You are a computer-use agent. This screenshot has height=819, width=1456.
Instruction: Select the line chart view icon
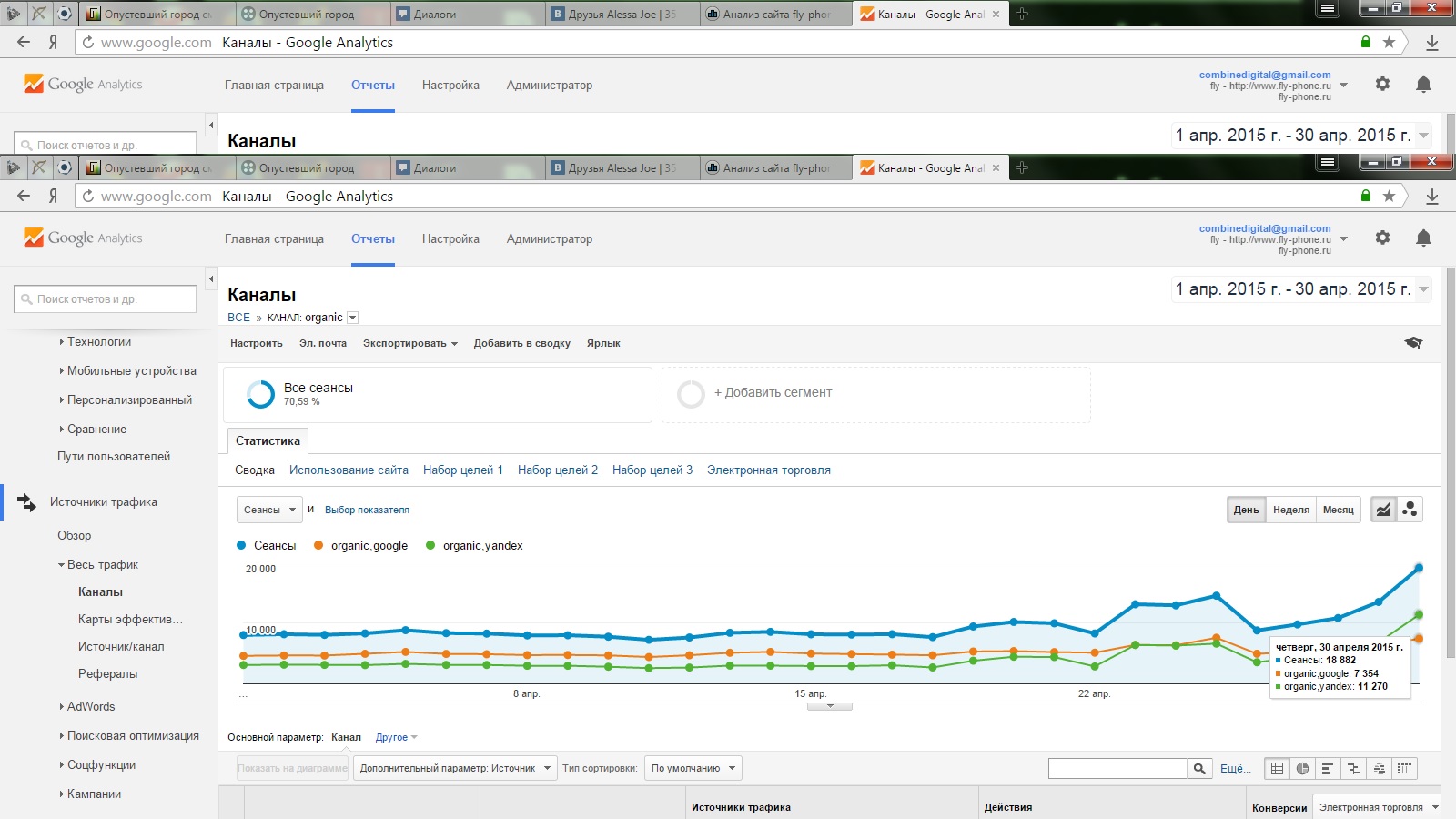click(1383, 510)
